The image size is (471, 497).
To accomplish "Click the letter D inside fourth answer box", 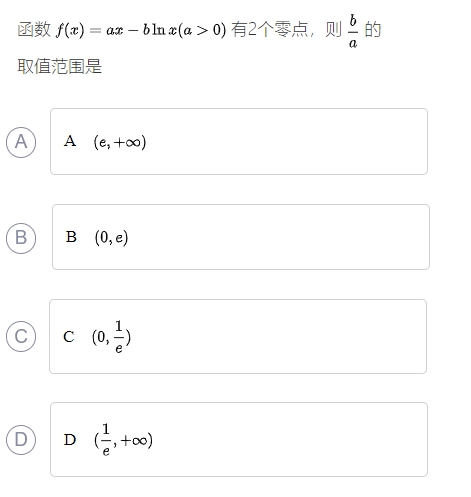I will tap(70, 440).
